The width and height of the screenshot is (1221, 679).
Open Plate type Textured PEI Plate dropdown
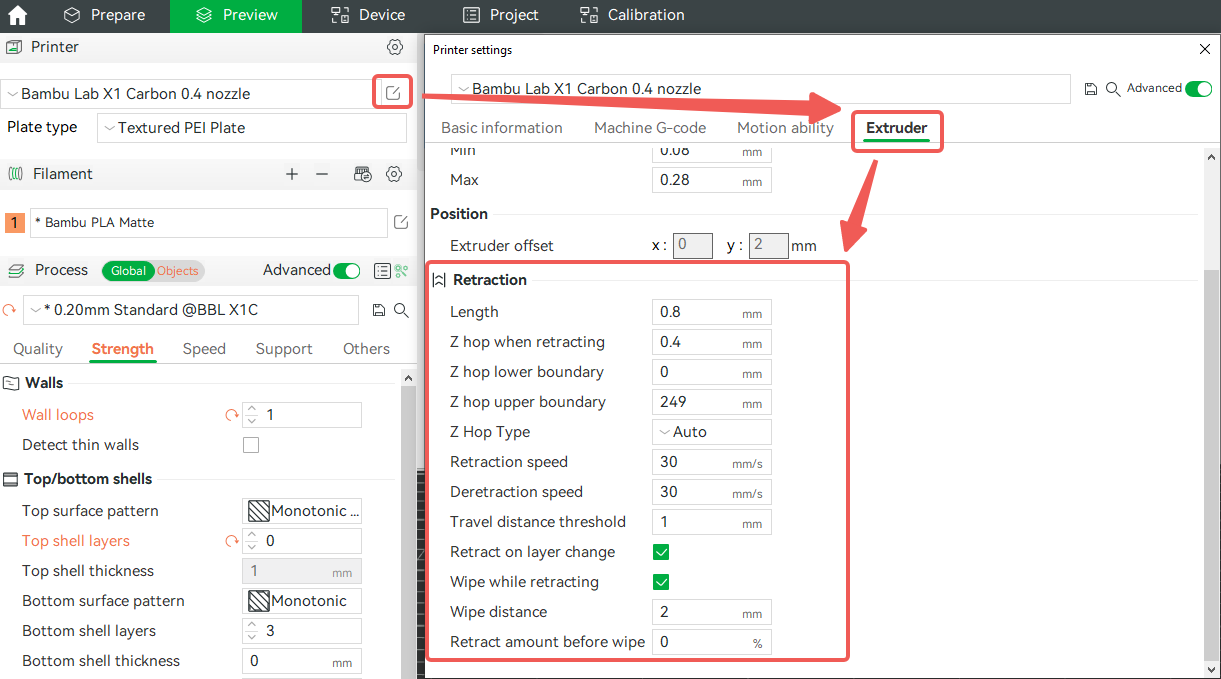click(x=252, y=128)
